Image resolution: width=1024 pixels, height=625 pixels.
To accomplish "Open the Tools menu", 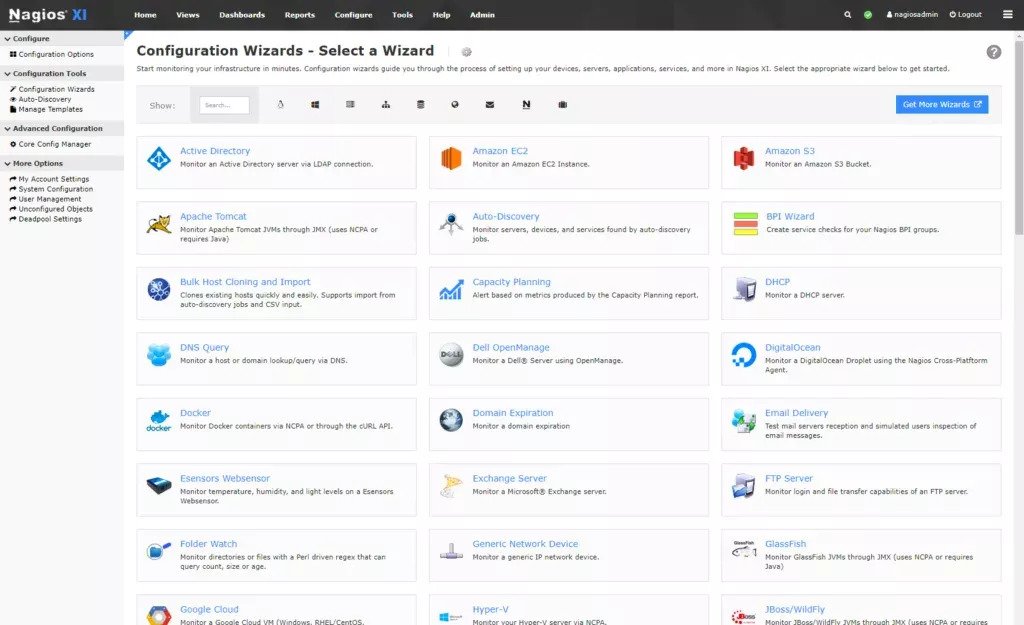I will (402, 15).
